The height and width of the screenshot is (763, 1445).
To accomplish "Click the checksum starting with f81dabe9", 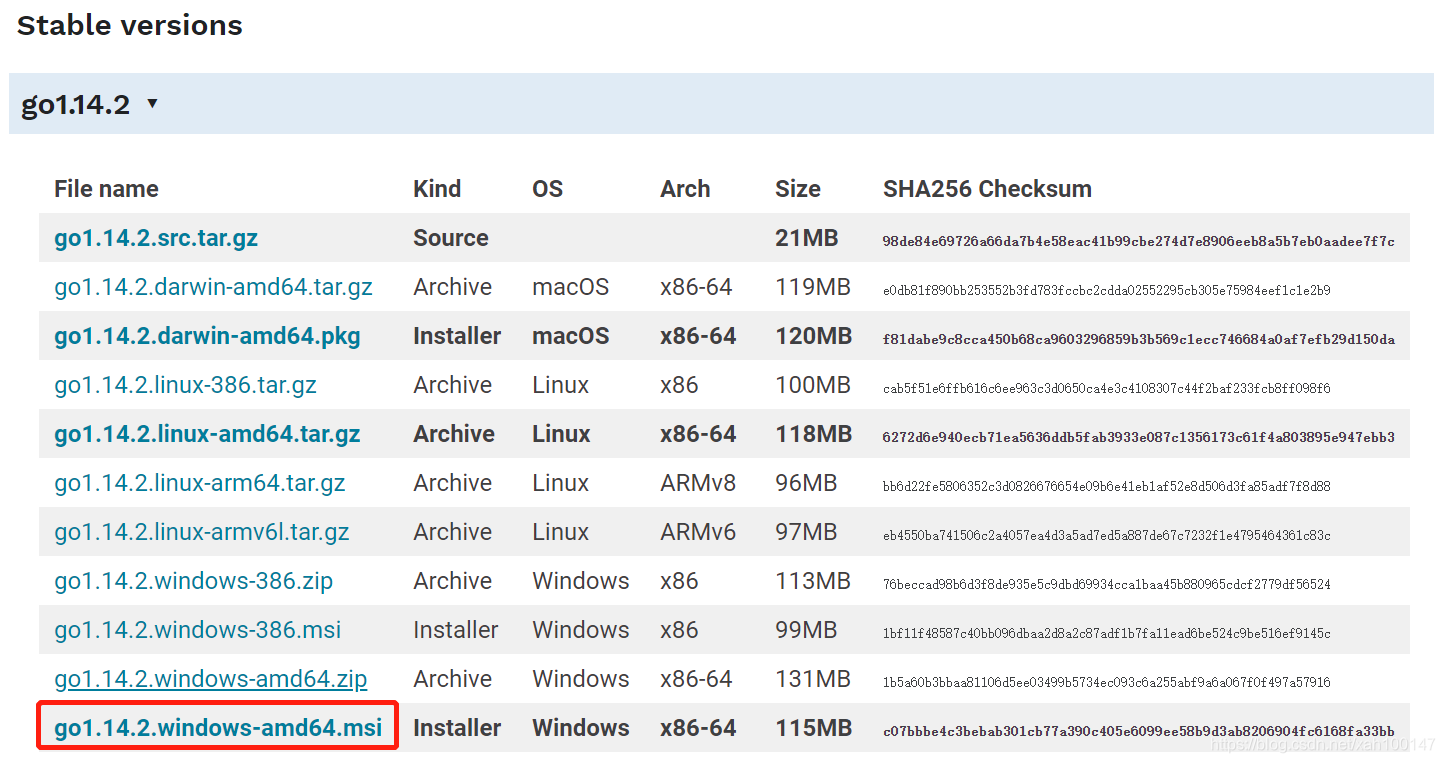I will (1139, 340).
